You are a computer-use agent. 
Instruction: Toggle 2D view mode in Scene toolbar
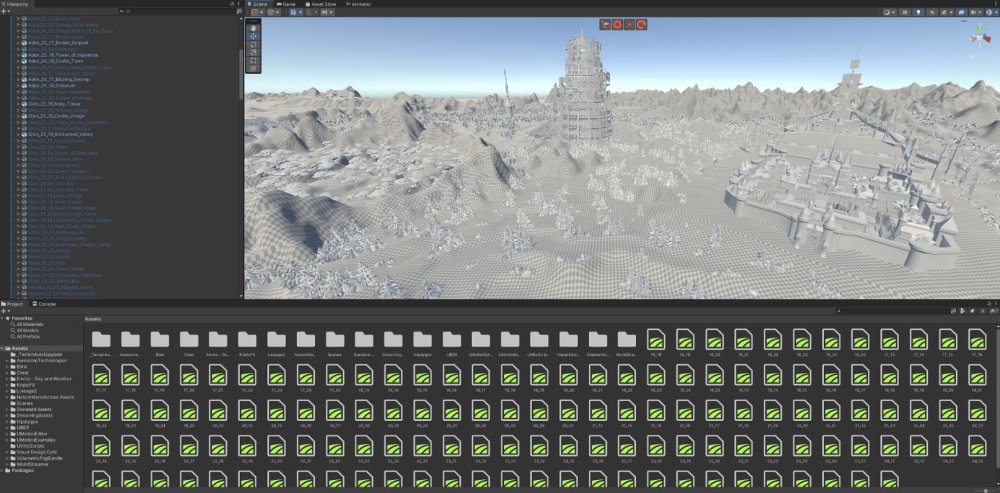point(904,13)
